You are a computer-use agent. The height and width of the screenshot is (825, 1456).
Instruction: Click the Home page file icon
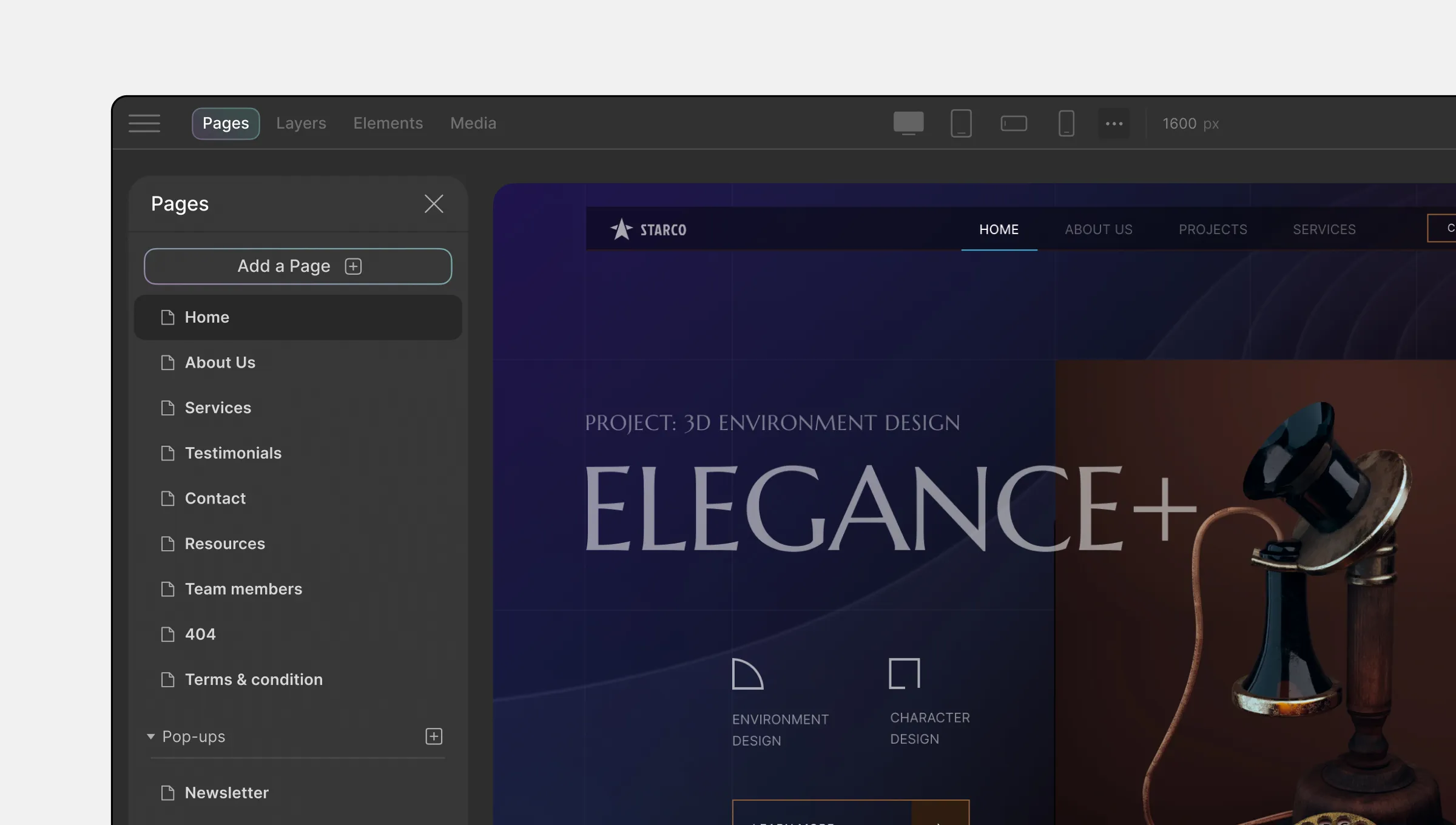click(x=167, y=317)
